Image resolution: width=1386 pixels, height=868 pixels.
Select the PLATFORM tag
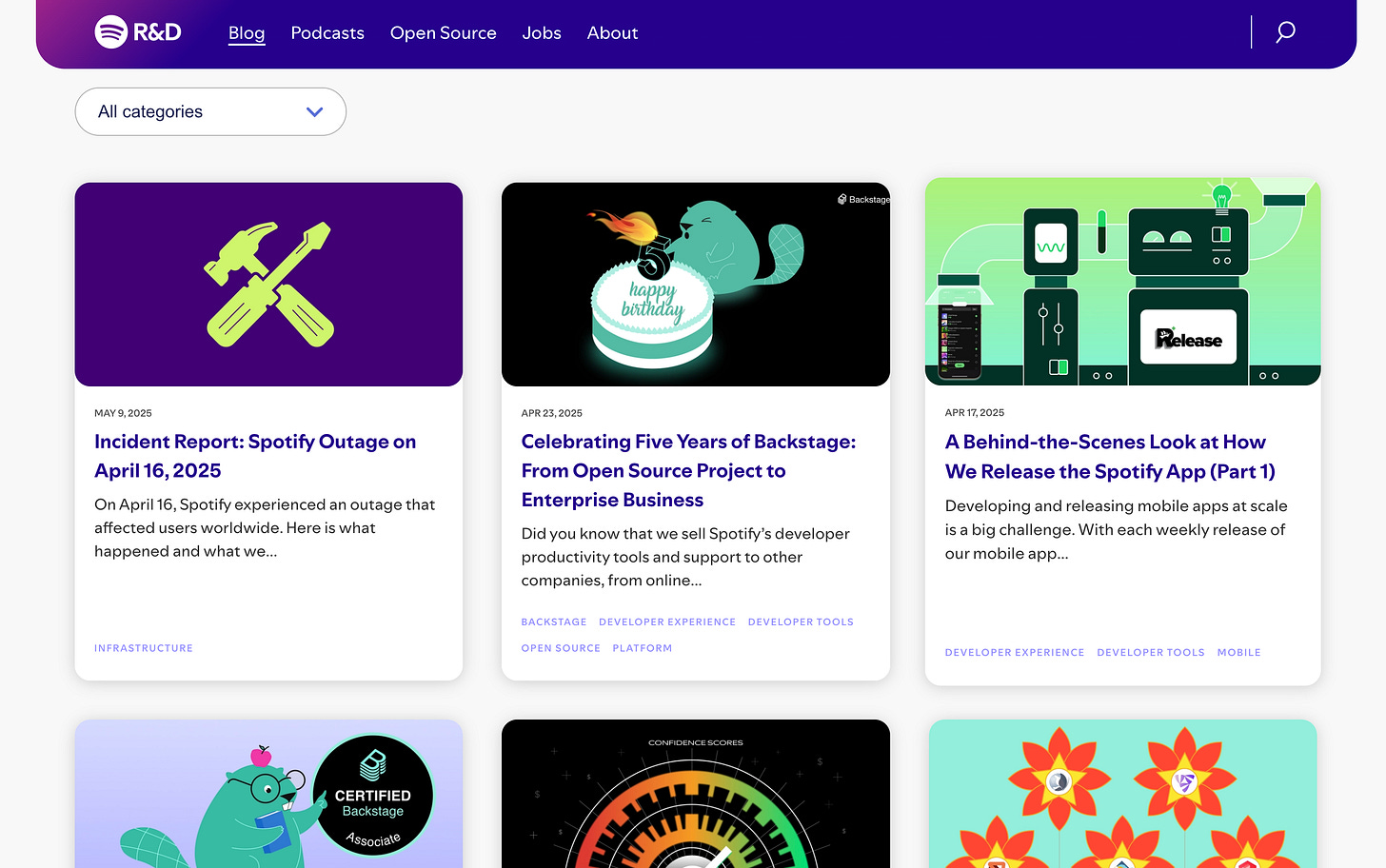643,648
